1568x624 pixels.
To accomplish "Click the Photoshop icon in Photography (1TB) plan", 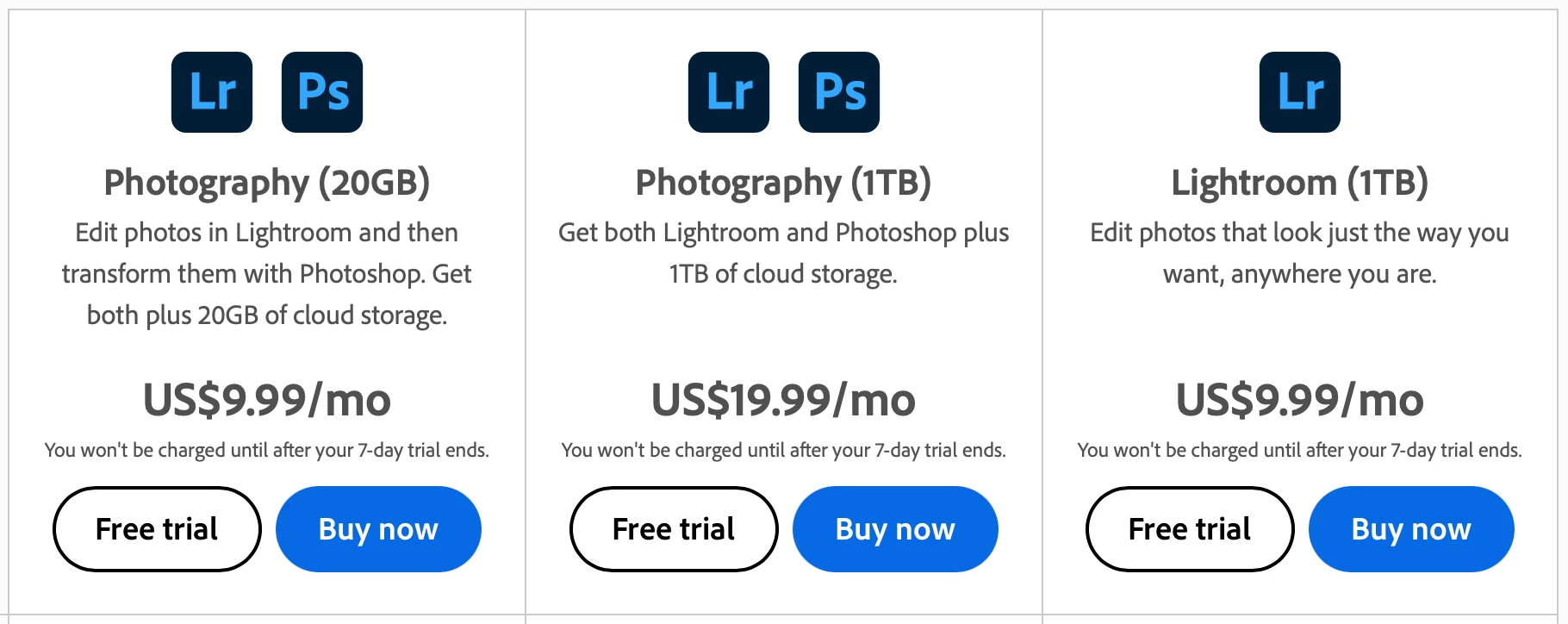I will coord(839,92).
